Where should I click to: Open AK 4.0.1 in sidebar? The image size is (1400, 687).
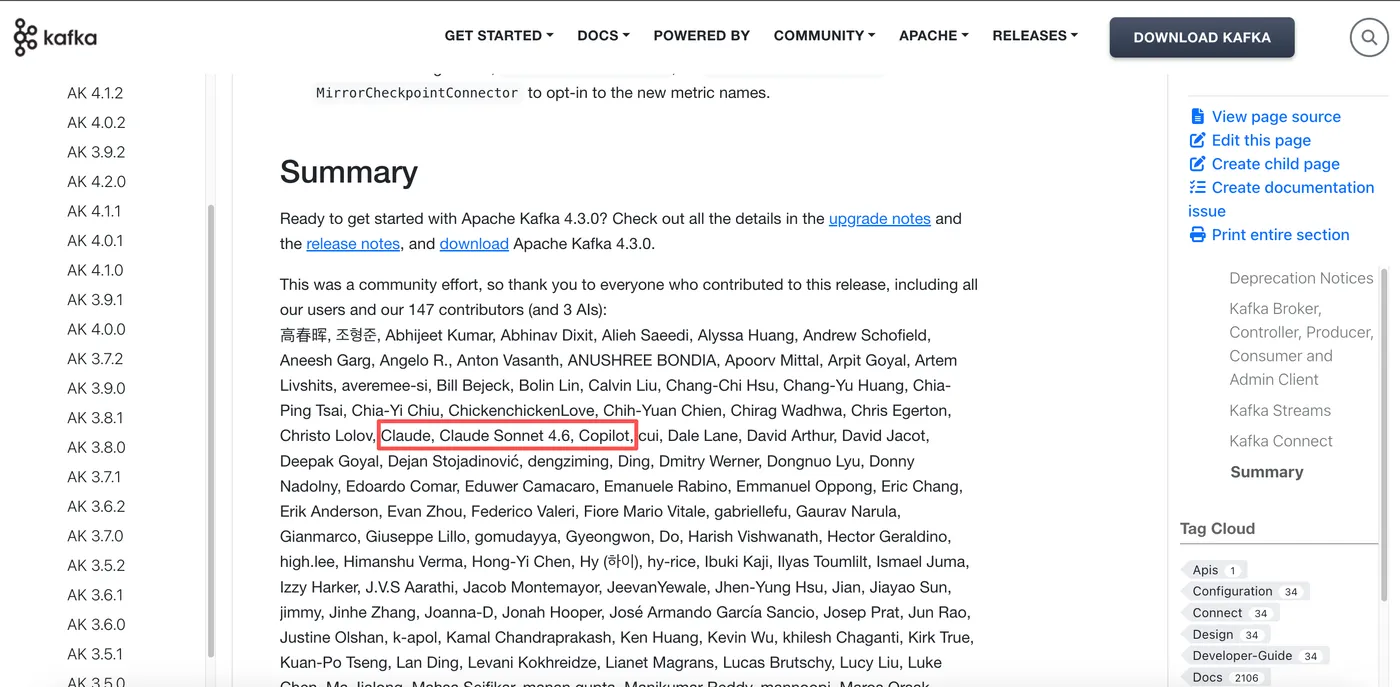(95, 240)
